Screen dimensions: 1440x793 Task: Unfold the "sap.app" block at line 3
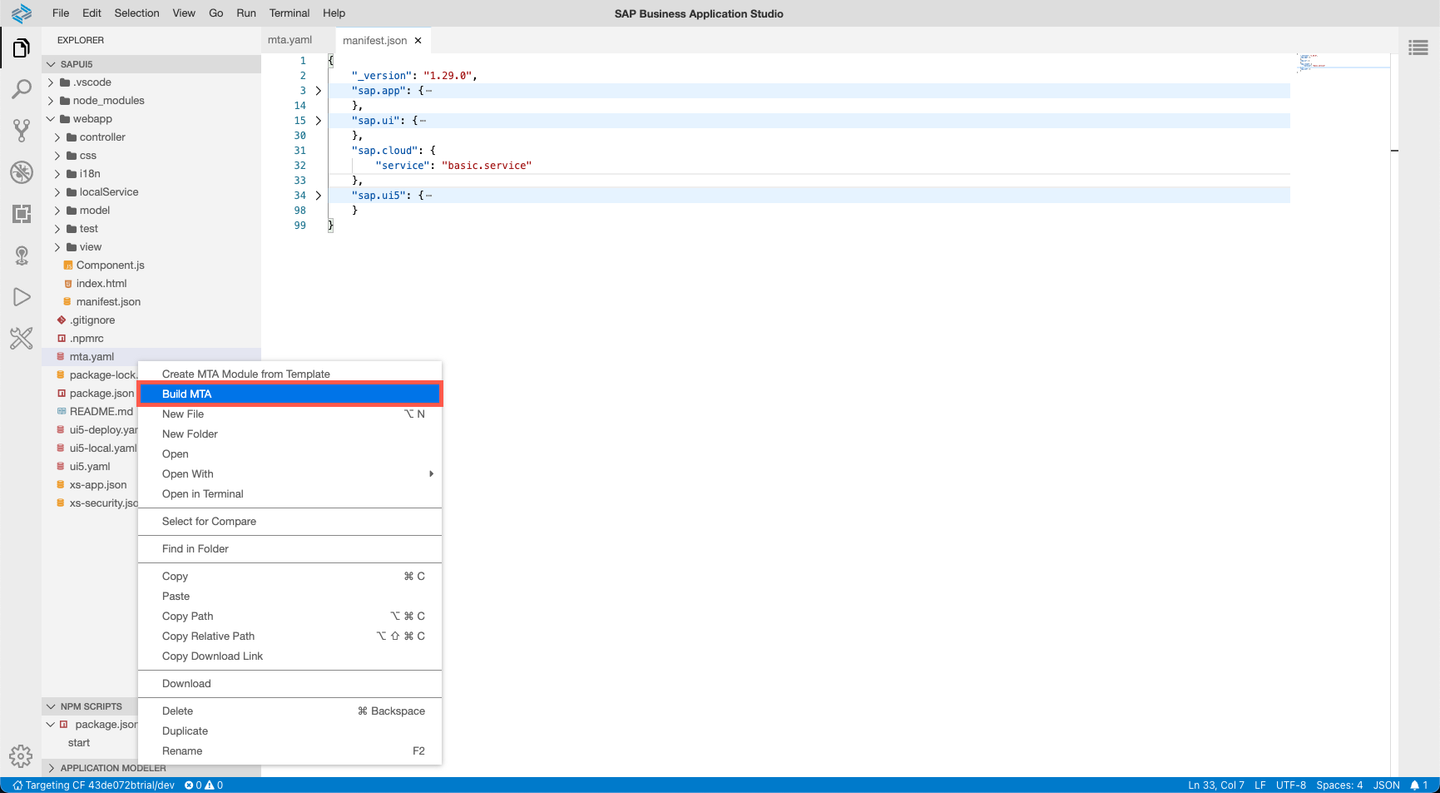[x=319, y=91]
